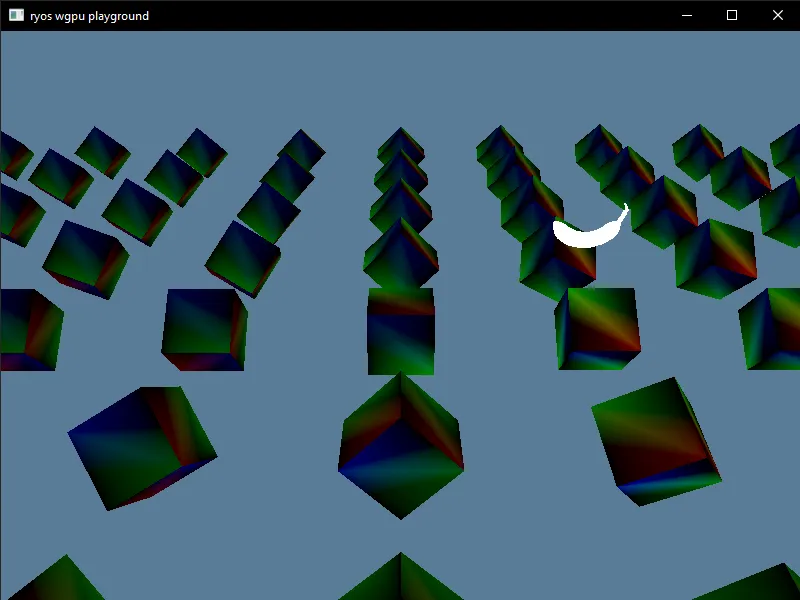Maximize the playground window

(x=731, y=15)
